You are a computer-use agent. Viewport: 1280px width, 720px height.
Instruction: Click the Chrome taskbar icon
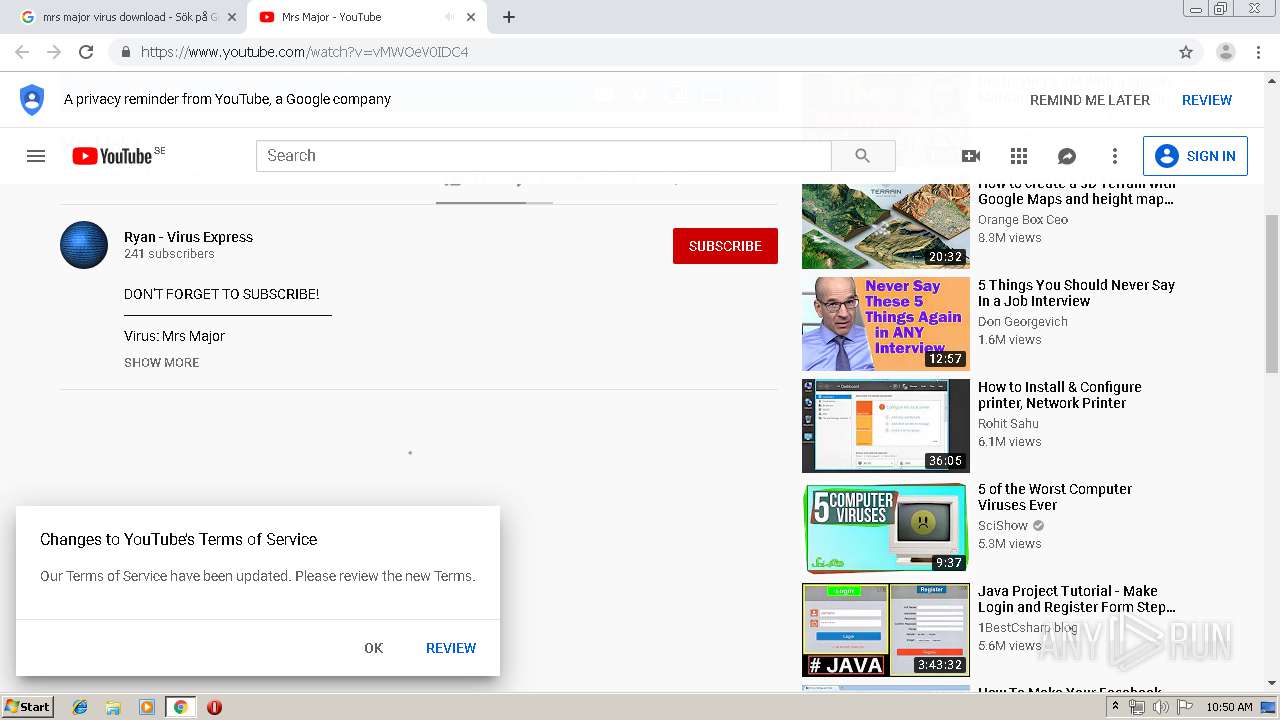tap(180, 707)
